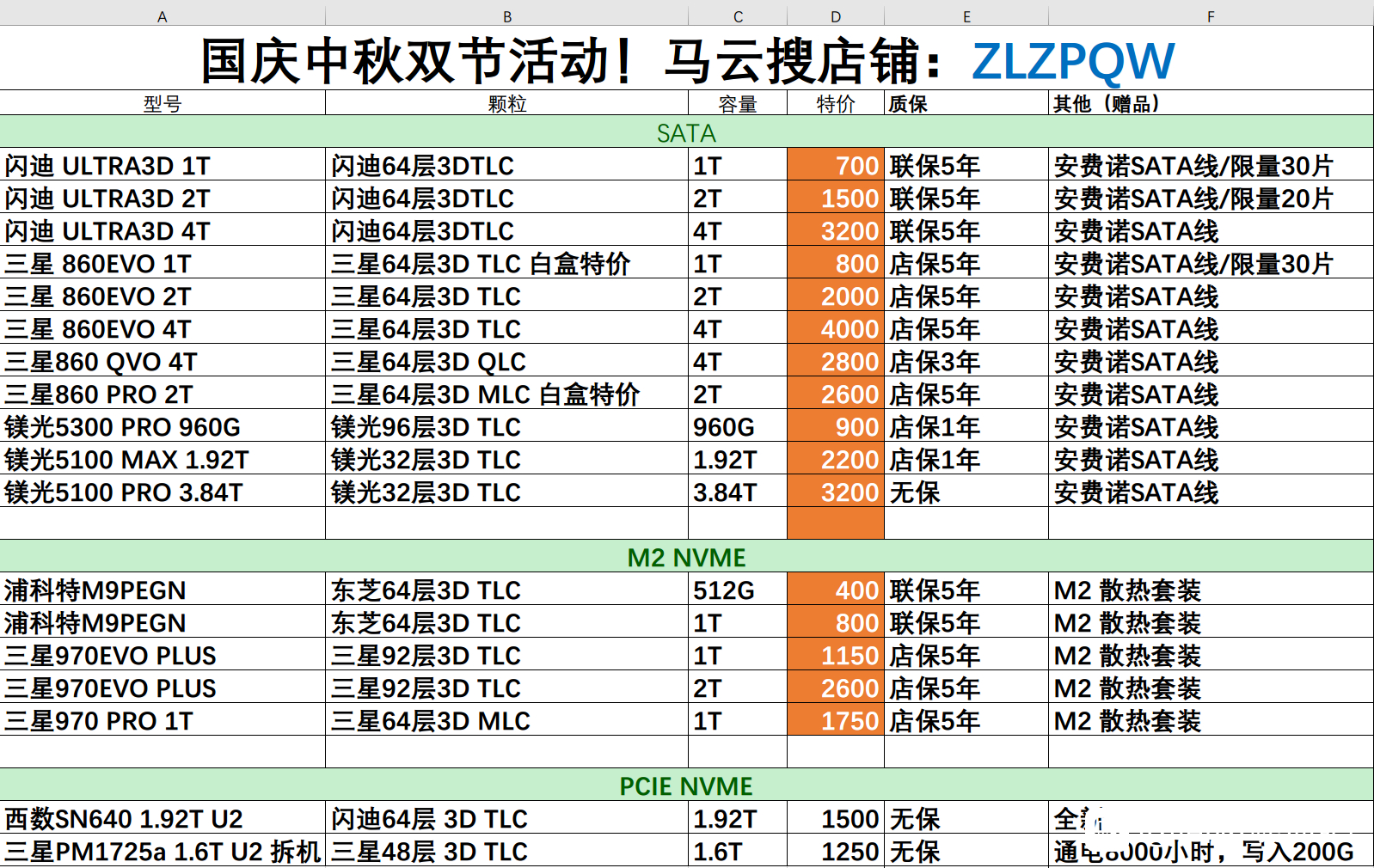Select price 1500 for ULTRA3D 2T
The height and width of the screenshot is (868, 1374).
click(x=836, y=198)
